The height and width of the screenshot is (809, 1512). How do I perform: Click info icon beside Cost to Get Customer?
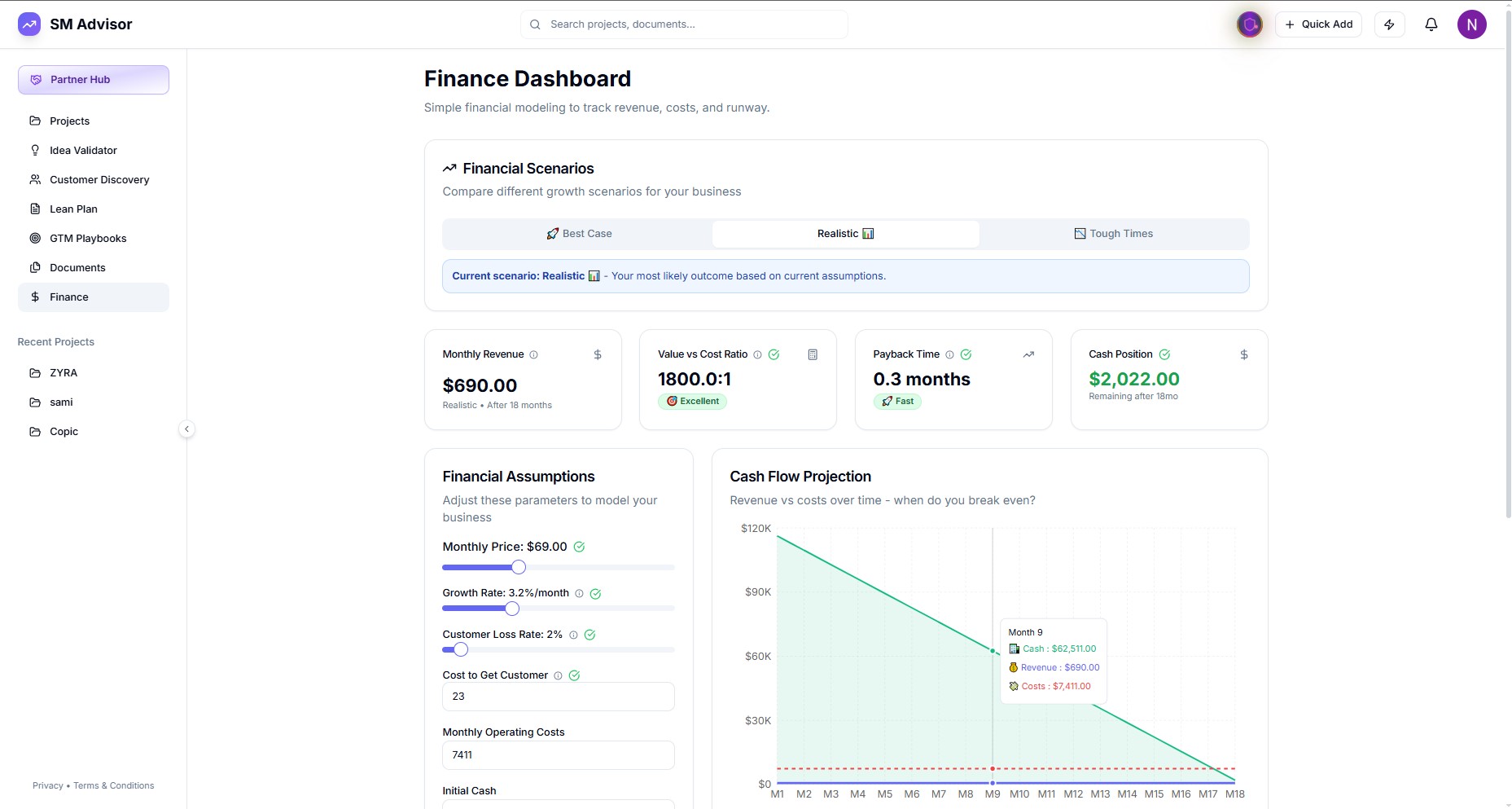[558, 675]
